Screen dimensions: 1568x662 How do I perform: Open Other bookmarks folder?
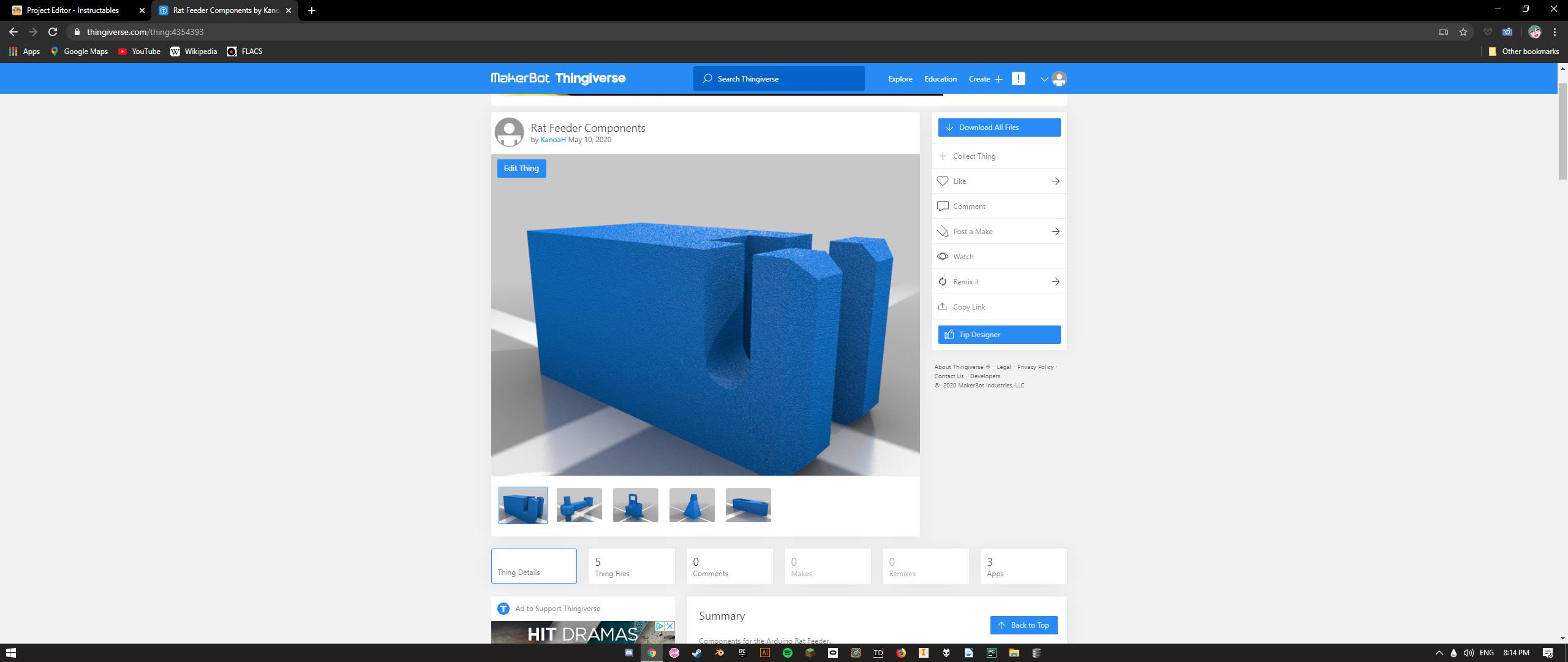1523,51
